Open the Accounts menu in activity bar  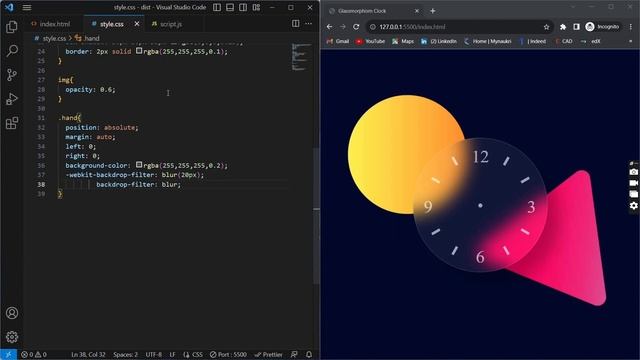(x=12, y=313)
